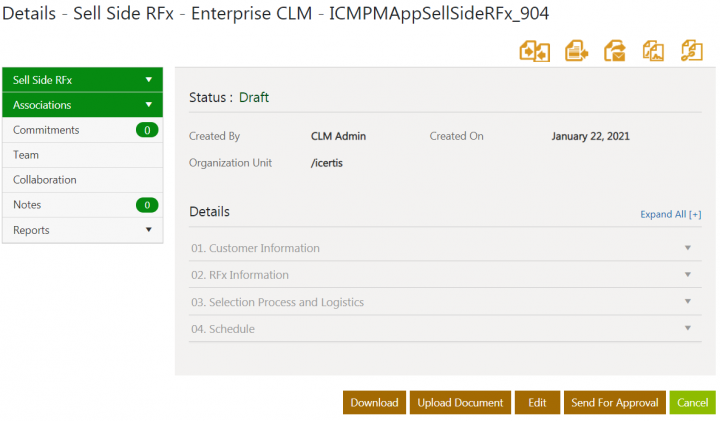Expand 03. Selection Process and Logistics

[687, 302]
